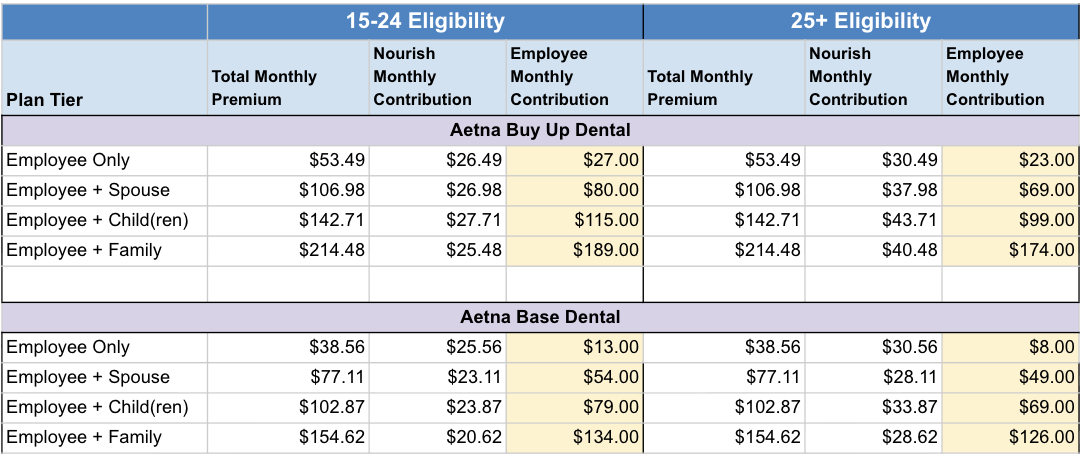The image size is (1080, 458).
Task: Click the $115.00 employee contribution cell
Action: tap(574, 220)
